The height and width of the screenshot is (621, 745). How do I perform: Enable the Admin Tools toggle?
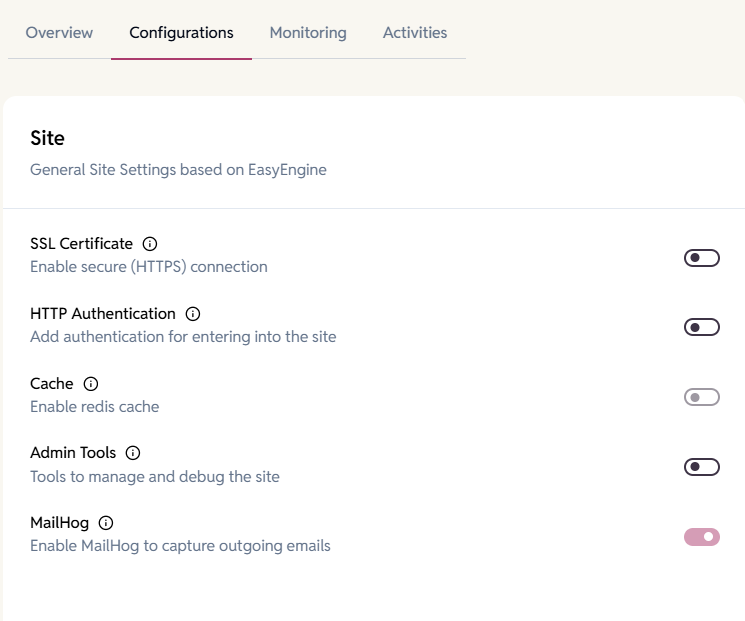point(701,467)
